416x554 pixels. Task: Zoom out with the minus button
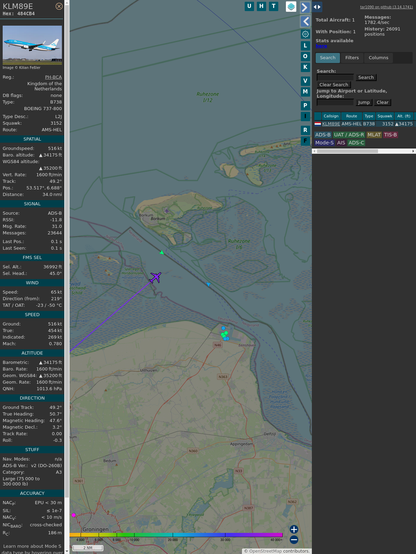click(294, 540)
